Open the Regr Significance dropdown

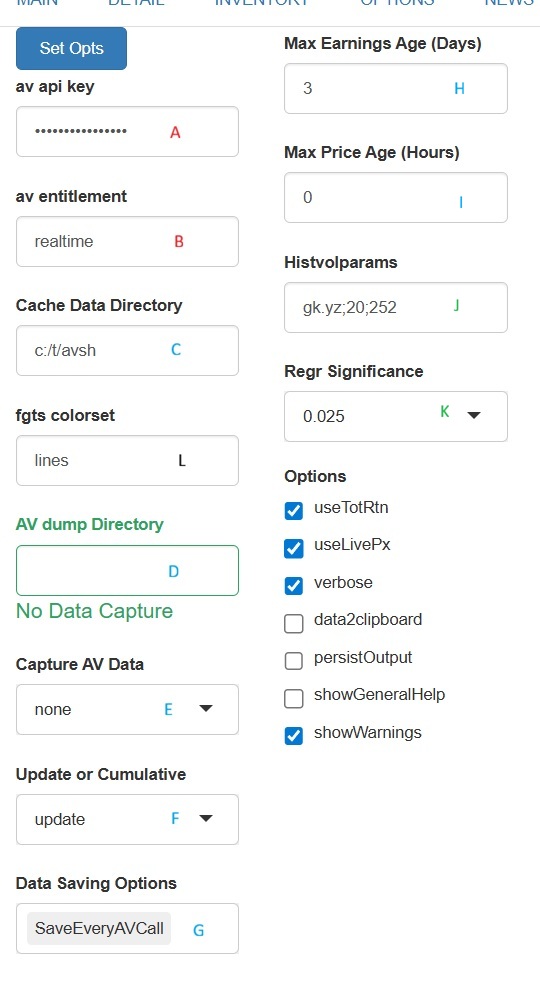click(x=474, y=415)
